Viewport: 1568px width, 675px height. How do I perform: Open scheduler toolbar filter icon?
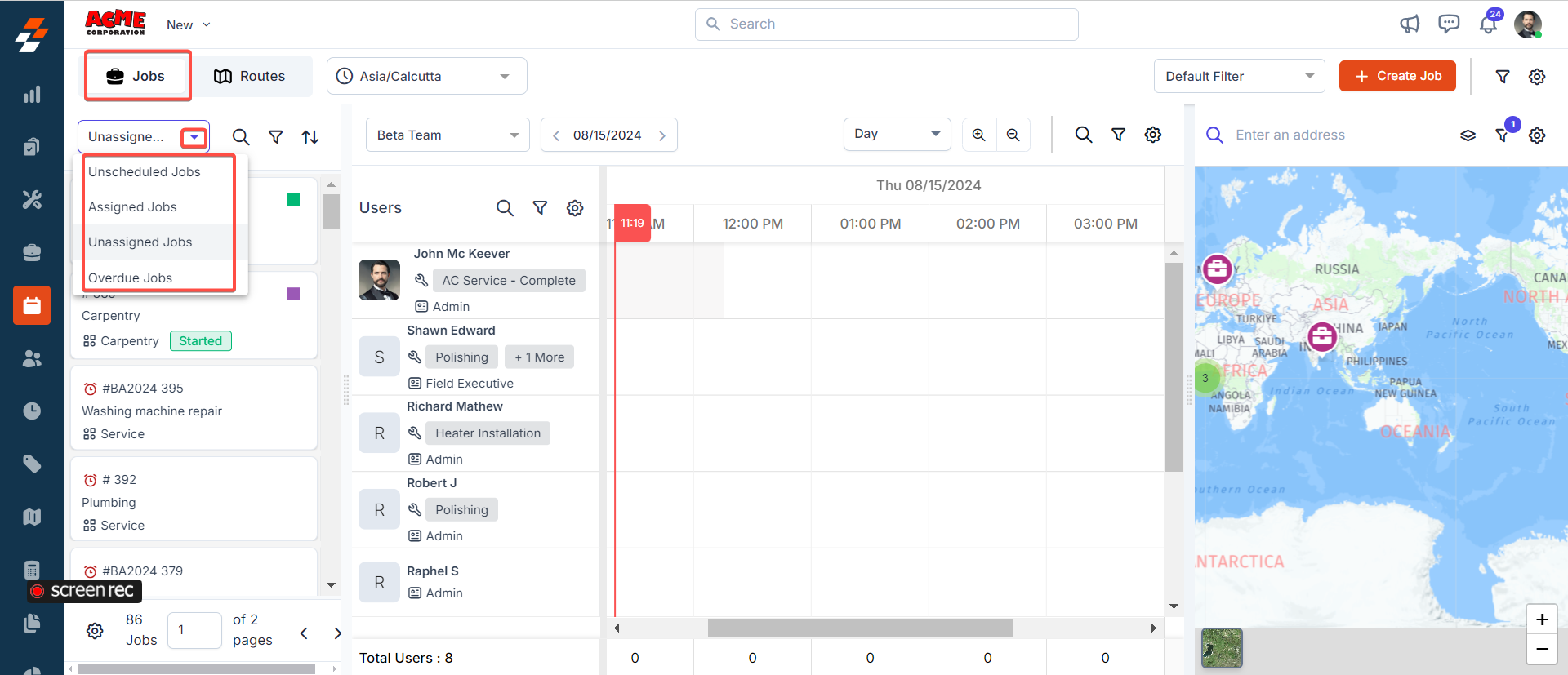1119,135
